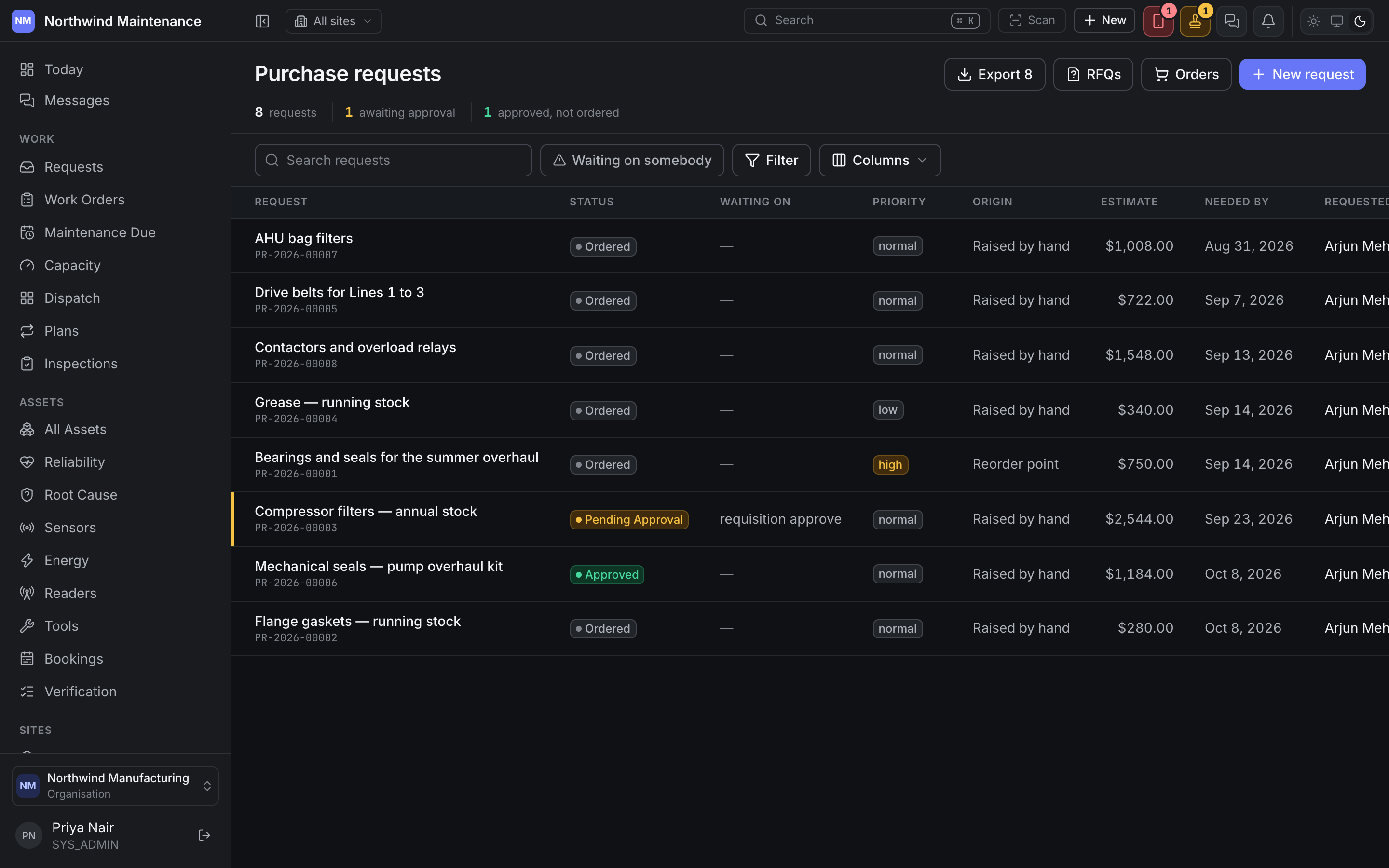Go to Today in sidebar

(x=115, y=69)
